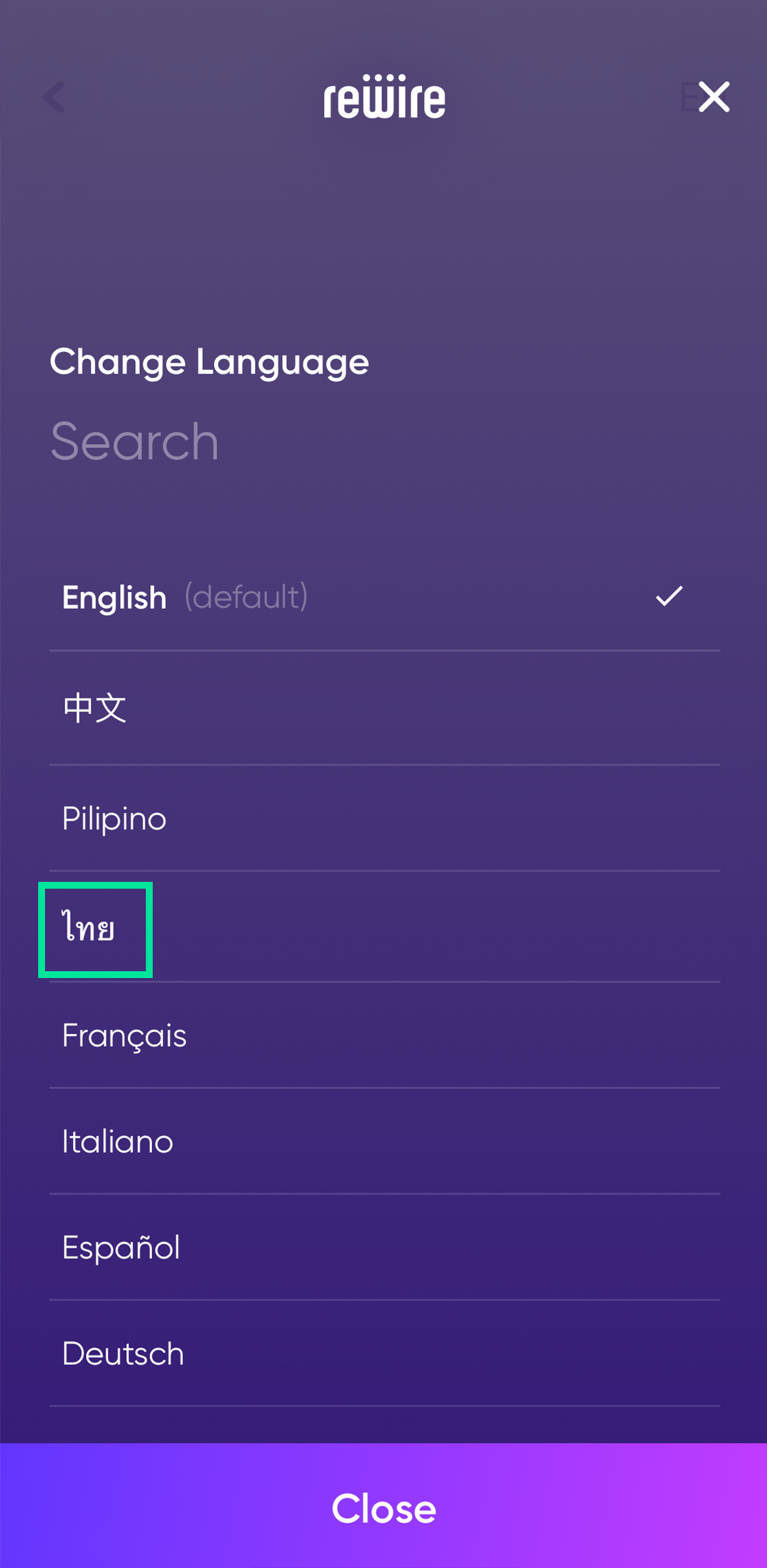This screenshot has height=1568, width=767.
Task: Tap the dots above the logo's w
Action: tap(384, 78)
